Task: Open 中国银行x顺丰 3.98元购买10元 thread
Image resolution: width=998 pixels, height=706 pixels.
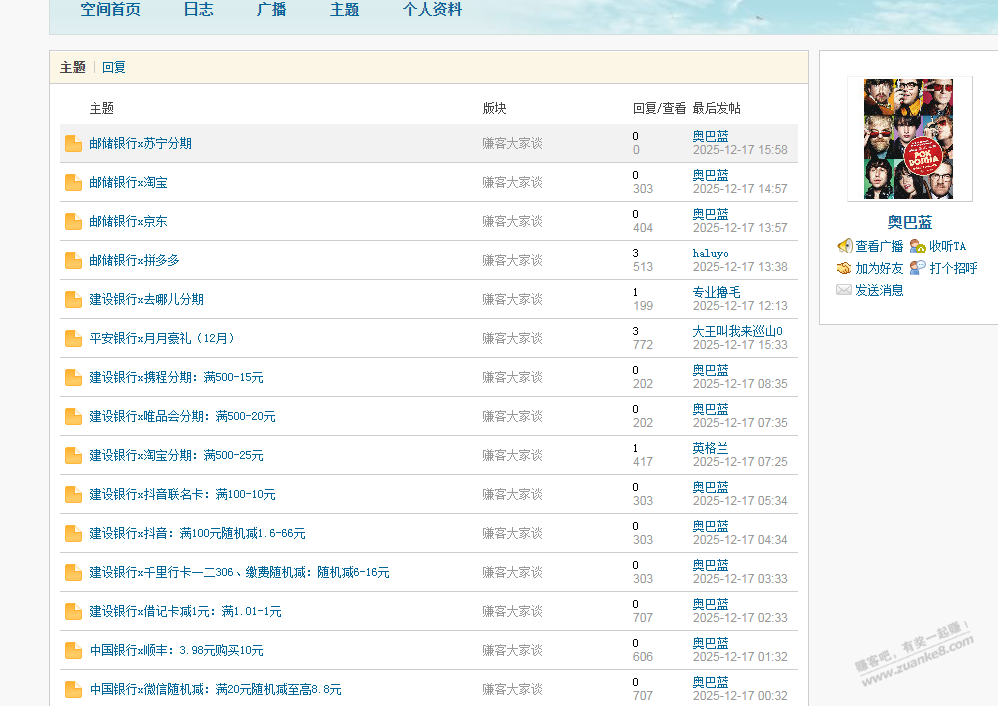Action: pyautogui.click(x=176, y=651)
